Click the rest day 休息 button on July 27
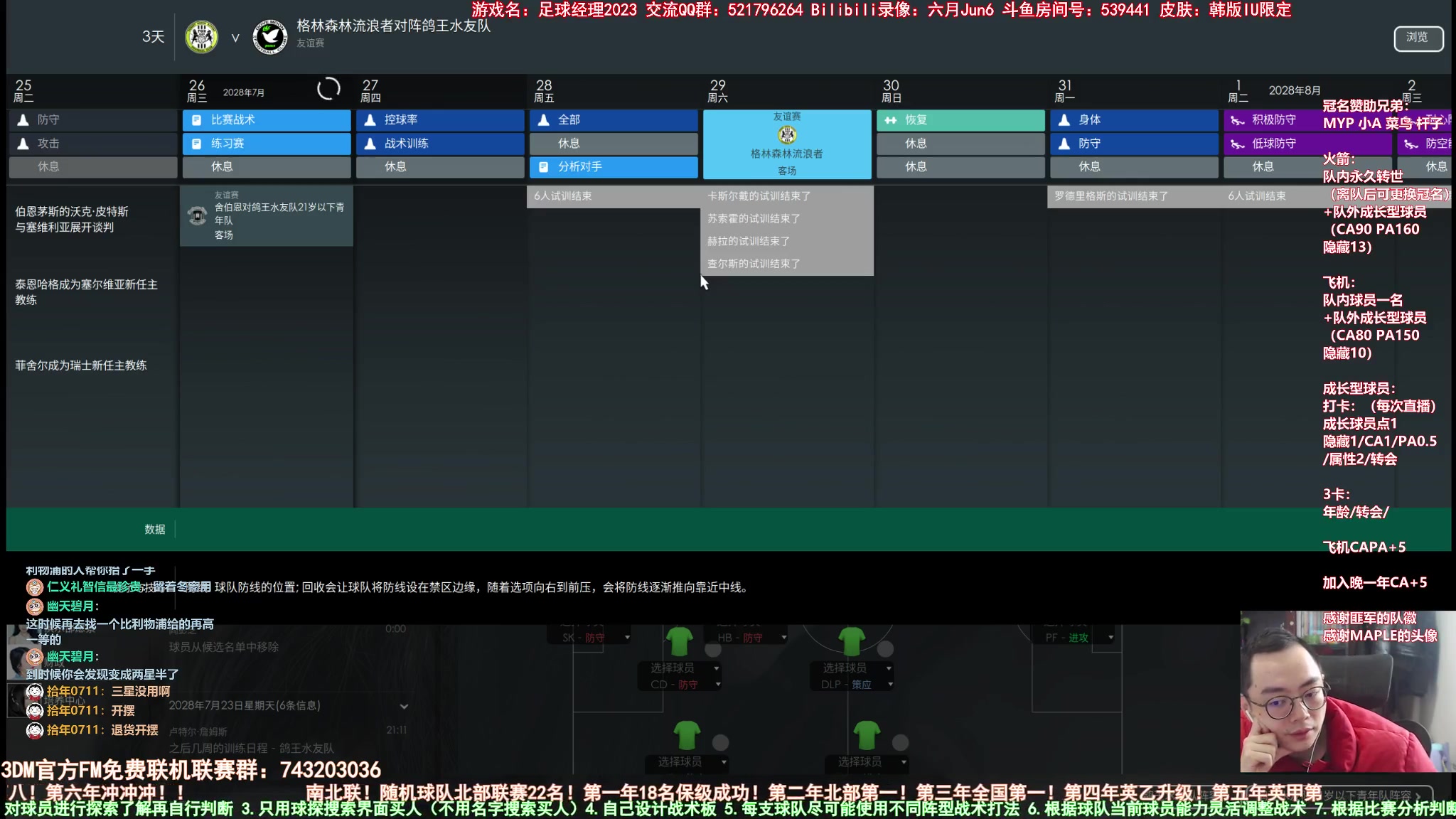The width and height of the screenshot is (1456, 819). coord(441,166)
